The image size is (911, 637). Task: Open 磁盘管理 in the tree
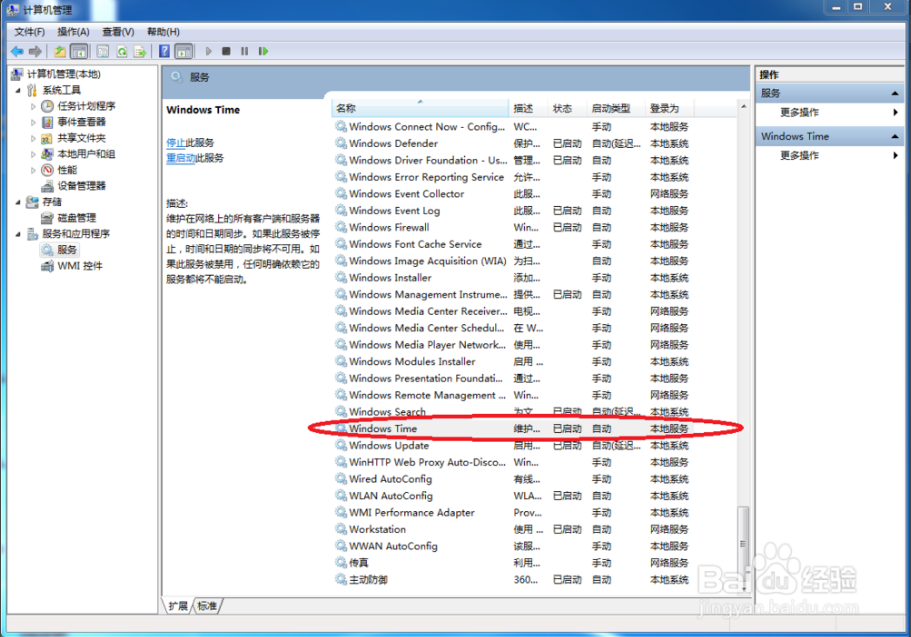pyautogui.click(x=77, y=218)
